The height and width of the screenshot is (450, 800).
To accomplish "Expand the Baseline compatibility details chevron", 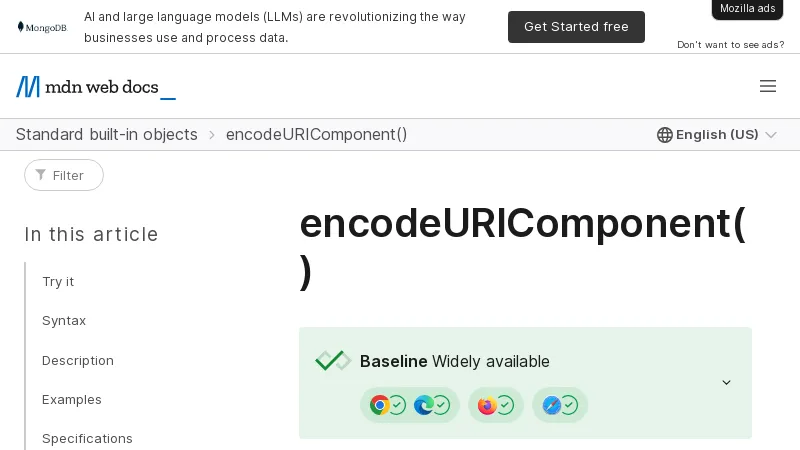I will pos(727,382).
